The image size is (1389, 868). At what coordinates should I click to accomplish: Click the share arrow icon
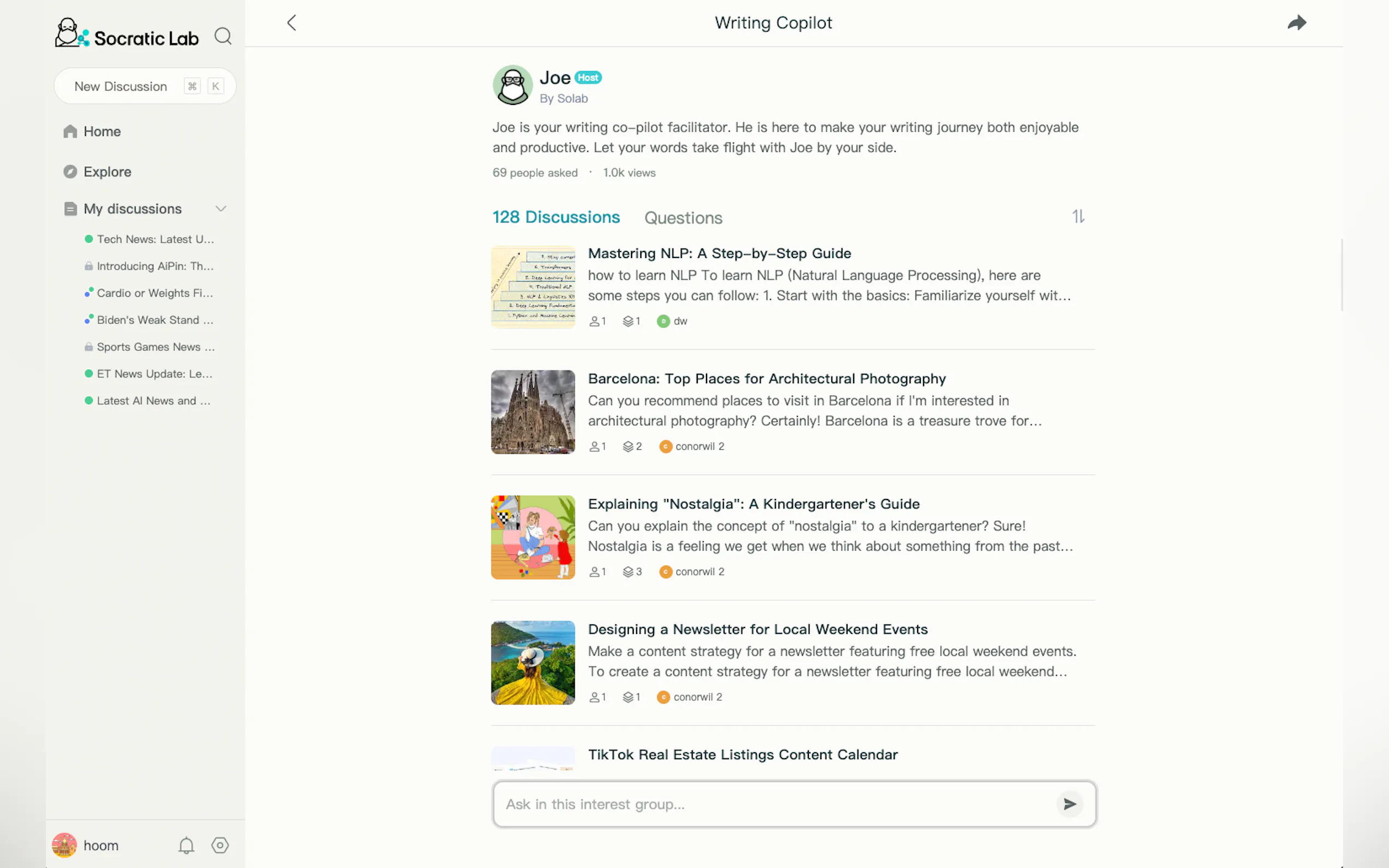pyautogui.click(x=1297, y=23)
